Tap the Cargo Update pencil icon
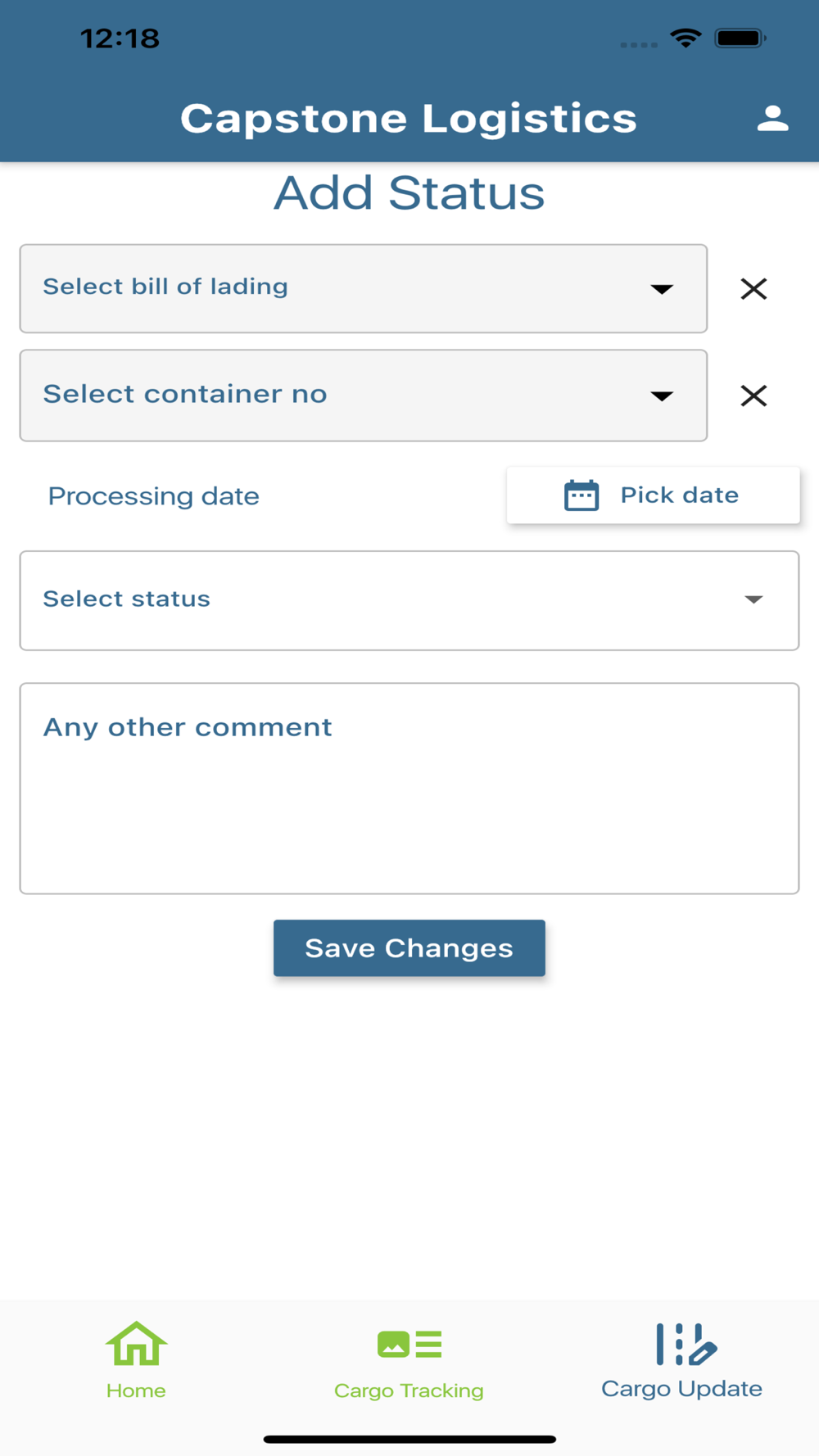Viewport: 819px width, 1456px height. point(686,1344)
